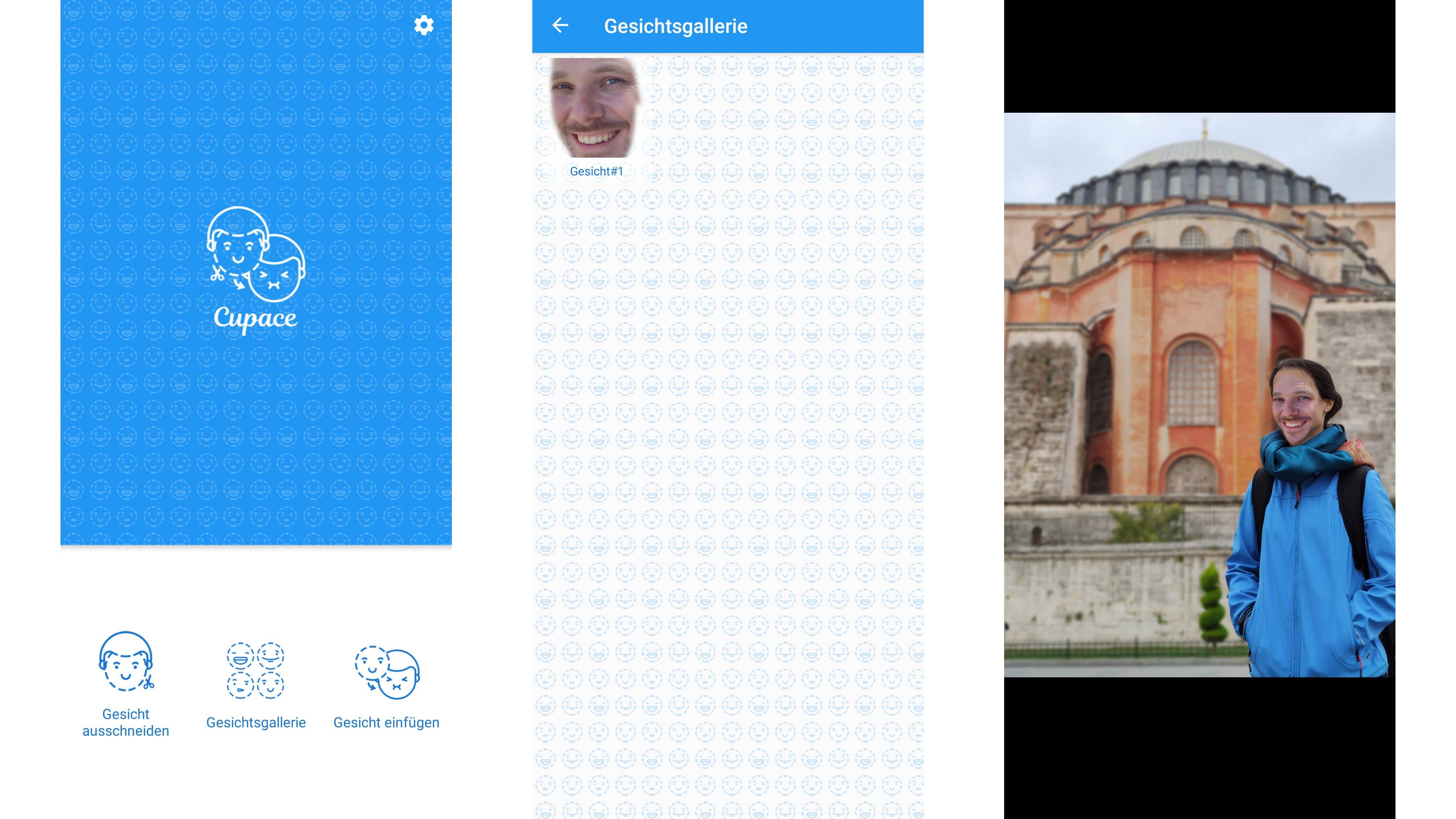Click the Cupace wordmark text
Image resolution: width=1456 pixels, height=819 pixels.
[255, 318]
